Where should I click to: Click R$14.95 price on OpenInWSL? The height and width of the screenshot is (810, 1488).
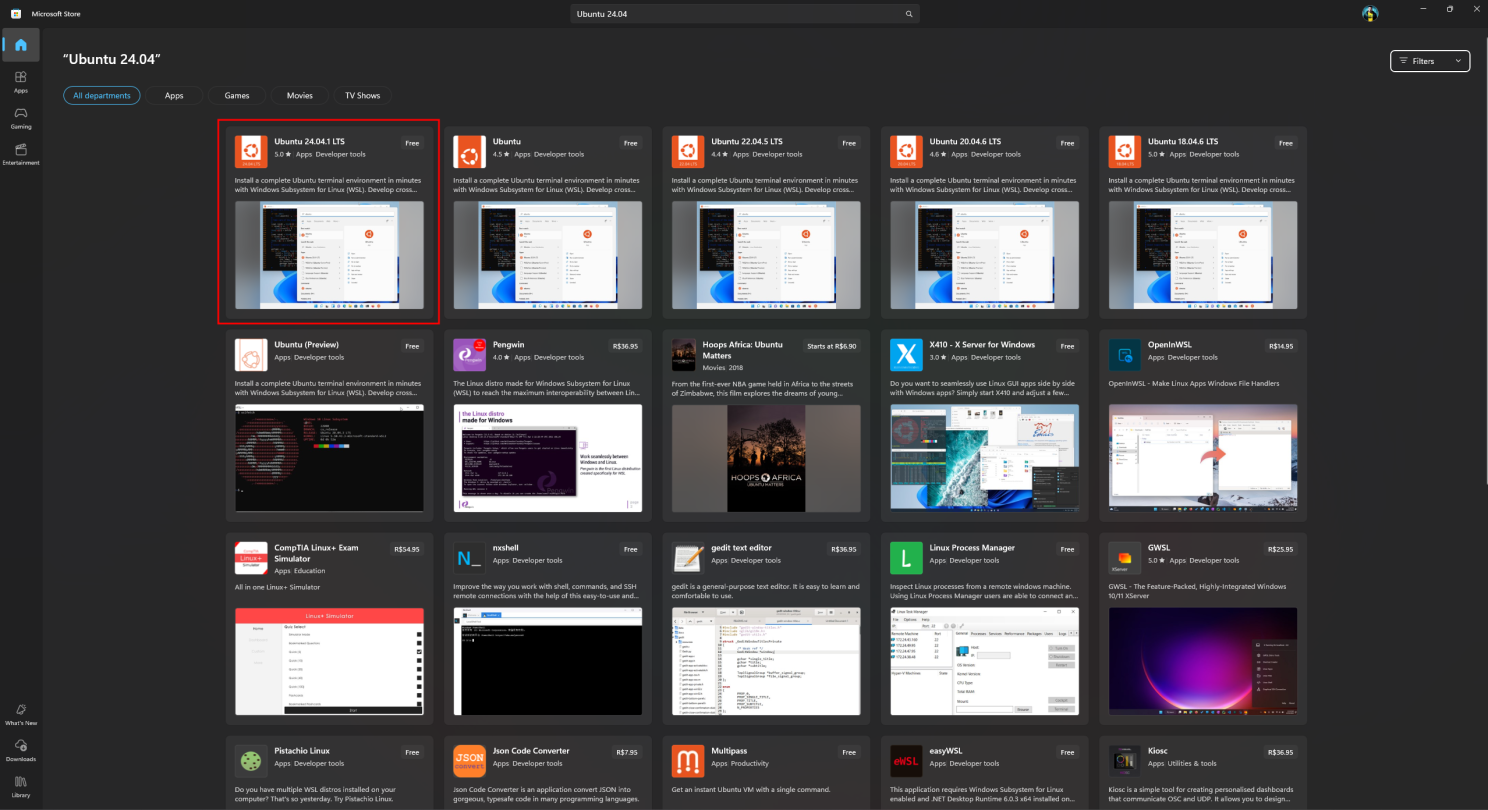point(1281,346)
